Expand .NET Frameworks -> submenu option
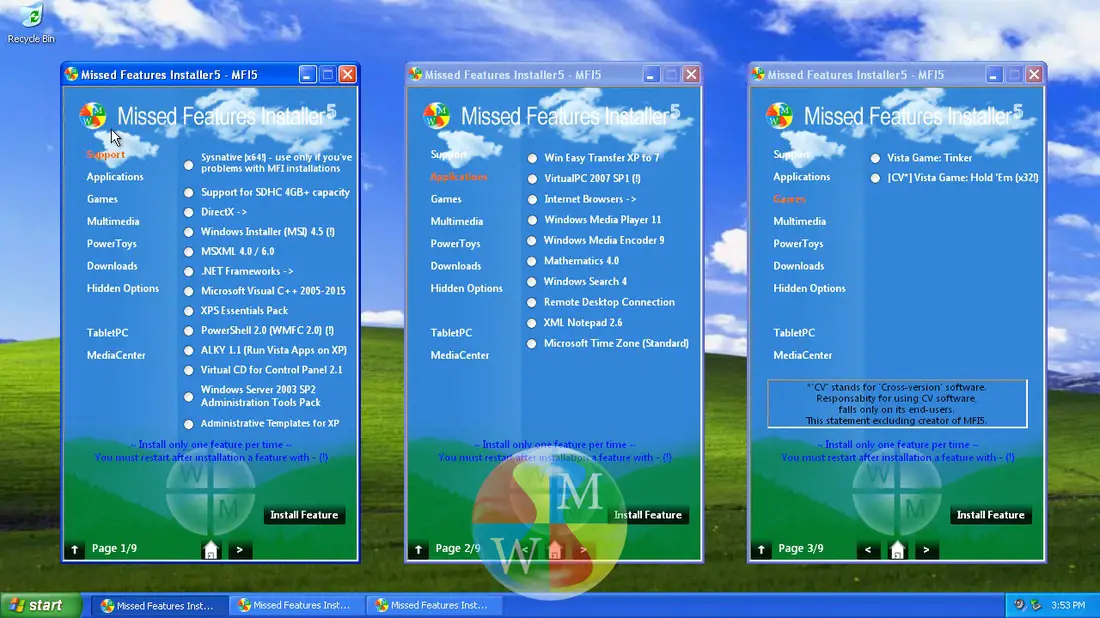This screenshot has width=1100, height=618. (x=189, y=271)
